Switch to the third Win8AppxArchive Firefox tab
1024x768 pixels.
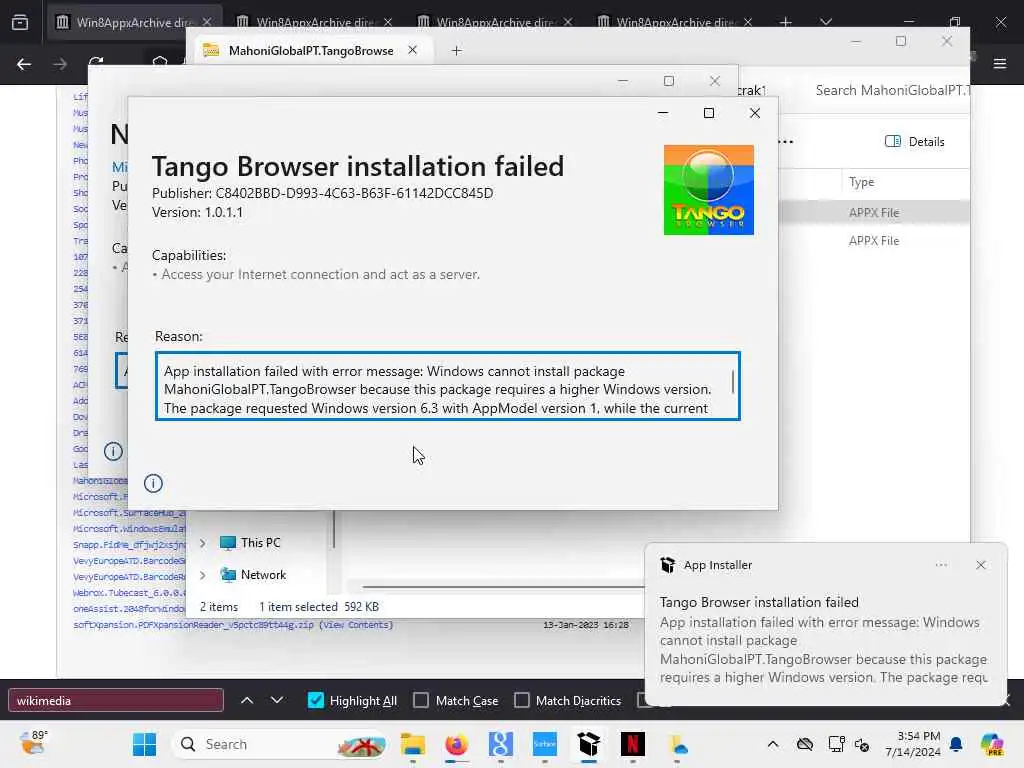tap(495, 22)
